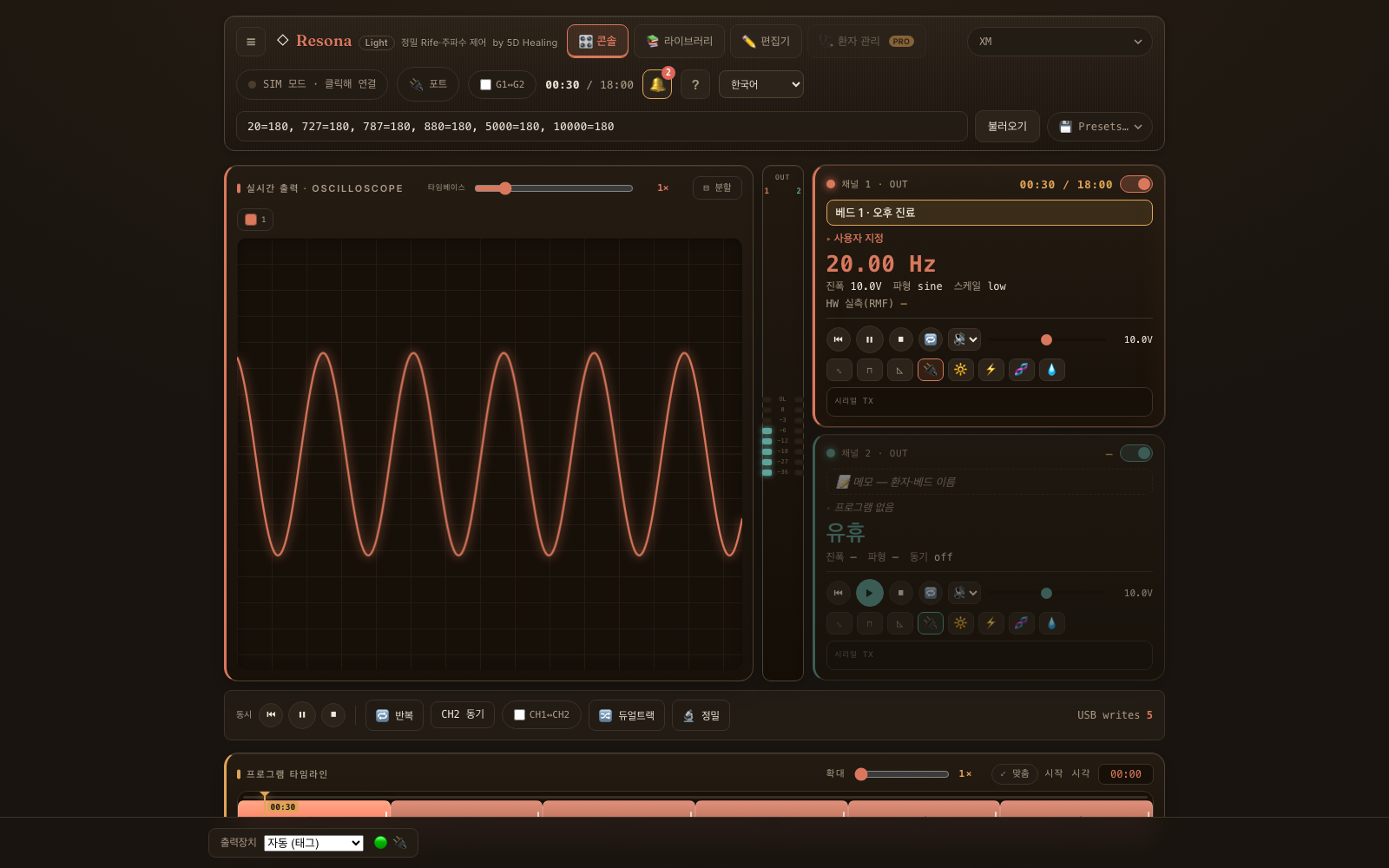Select sine waveform icon in channel 2

tap(839, 623)
